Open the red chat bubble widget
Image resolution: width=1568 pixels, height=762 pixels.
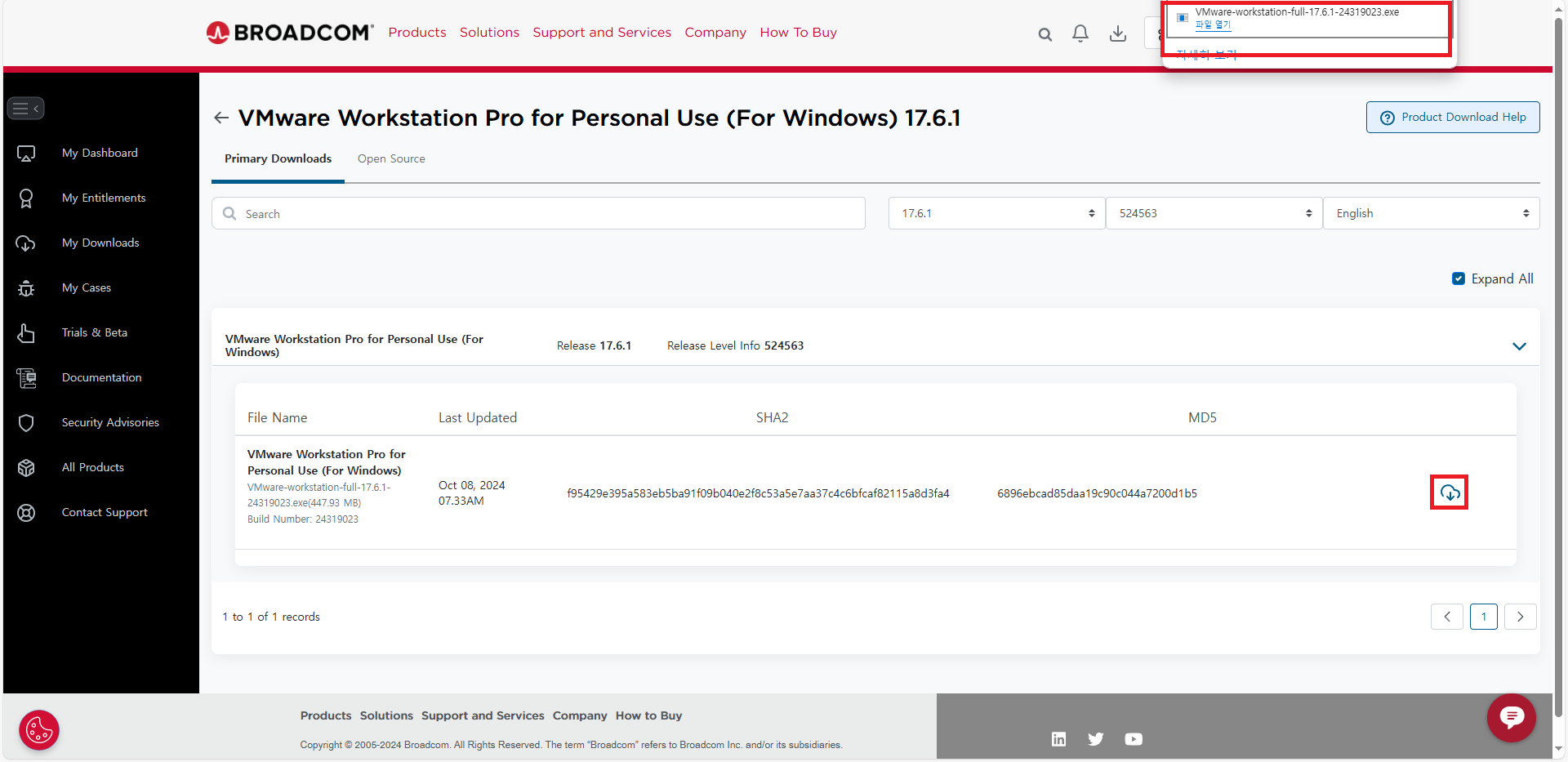[x=1512, y=718]
